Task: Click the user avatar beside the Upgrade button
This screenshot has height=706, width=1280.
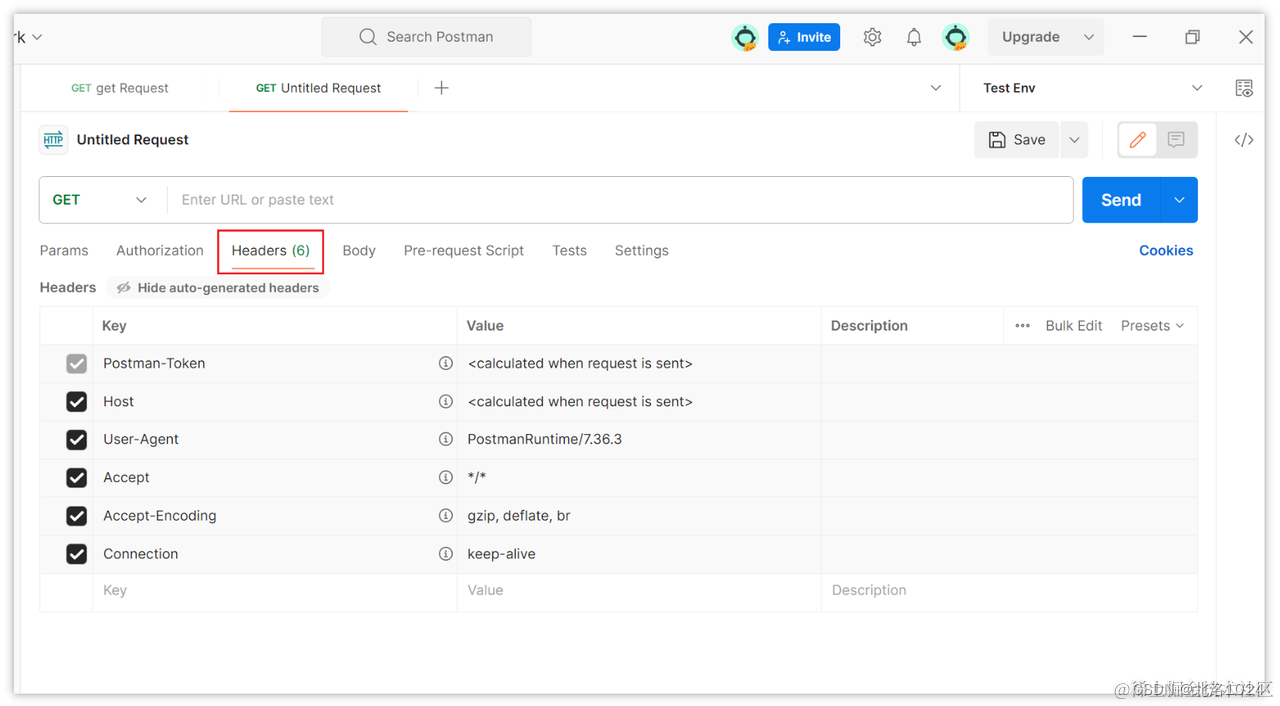Action: pyautogui.click(x=956, y=37)
